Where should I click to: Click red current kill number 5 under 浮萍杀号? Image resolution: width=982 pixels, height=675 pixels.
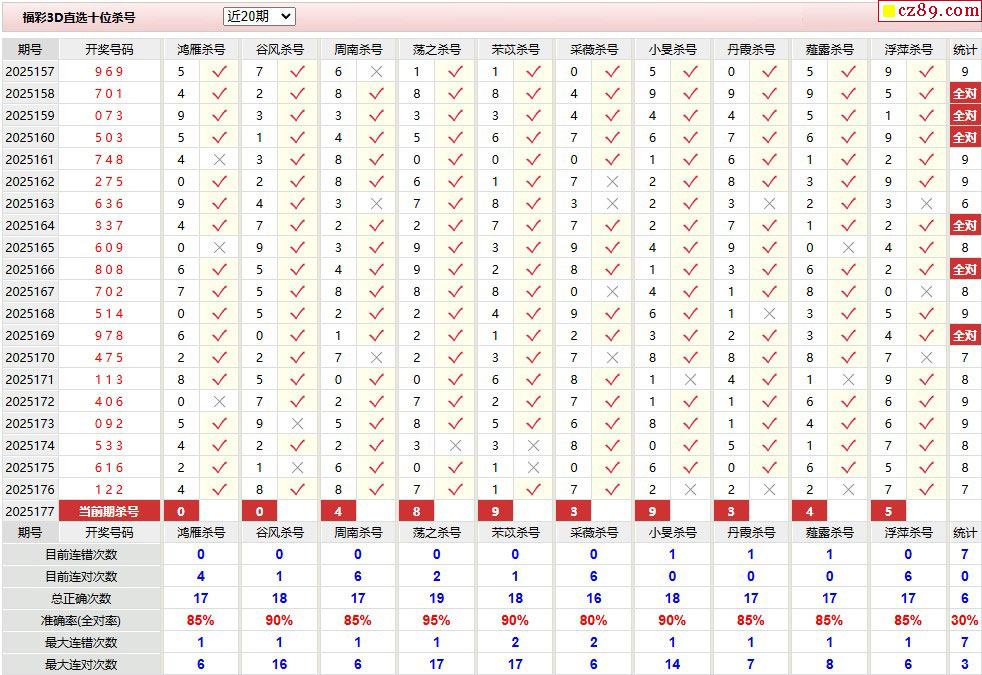coord(888,512)
